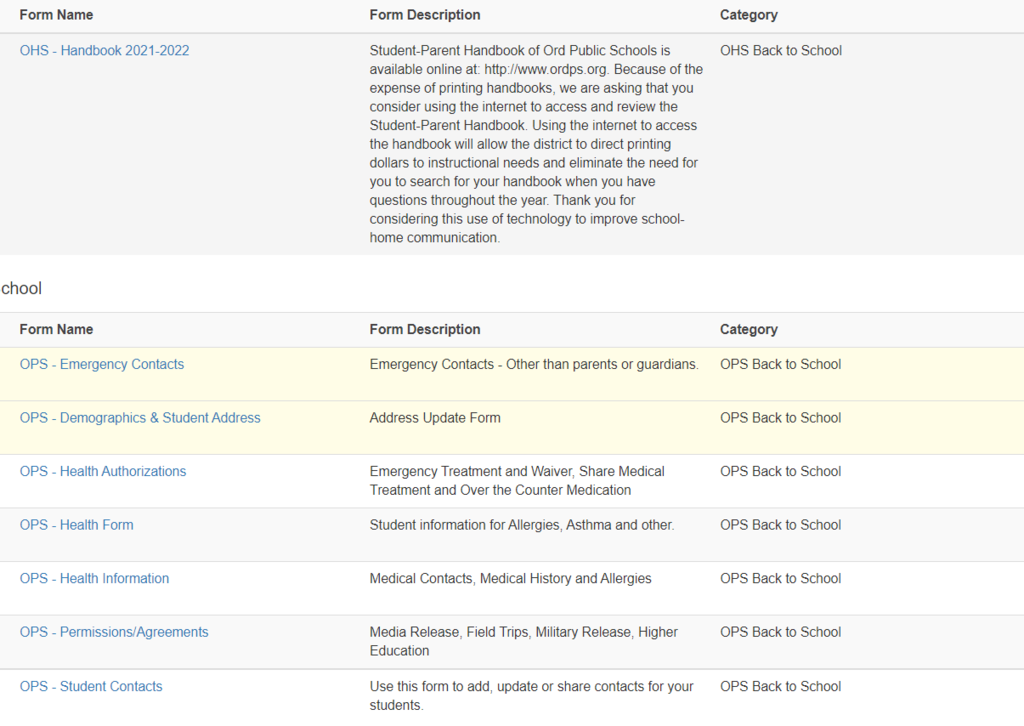This screenshot has width=1024, height=726.
Task: Click category cell in Emergency Contacts row
Action: tap(780, 364)
